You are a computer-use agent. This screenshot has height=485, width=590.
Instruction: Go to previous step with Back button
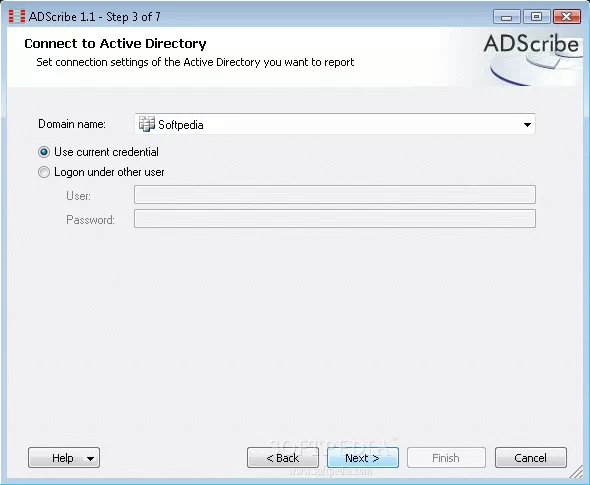283,458
